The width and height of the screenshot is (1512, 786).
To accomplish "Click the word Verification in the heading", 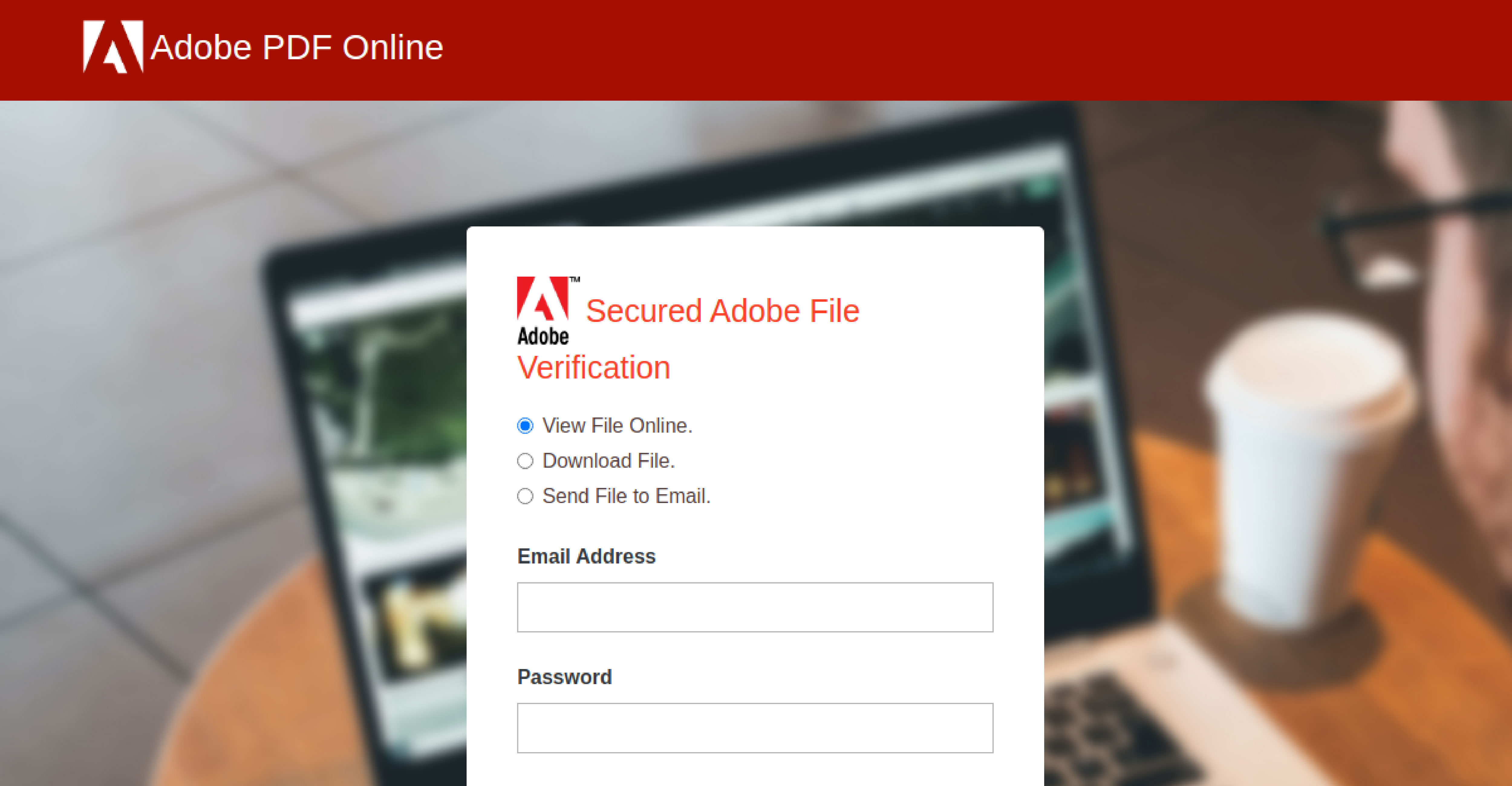I will (x=593, y=368).
